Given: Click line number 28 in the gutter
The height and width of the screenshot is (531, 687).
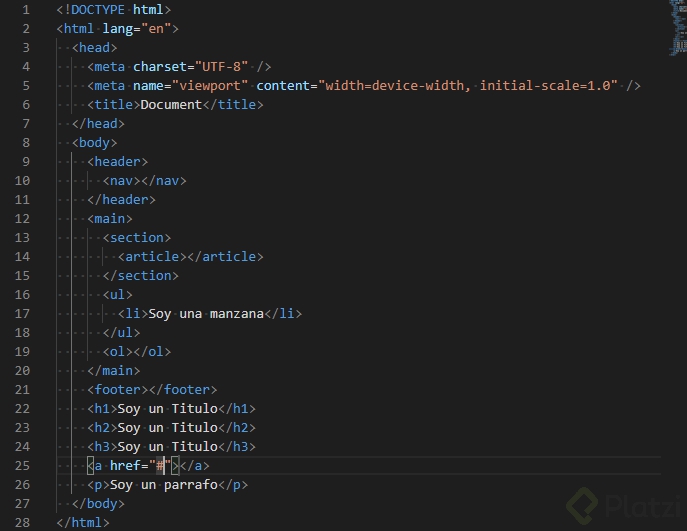Looking at the screenshot, I should 22,523.
